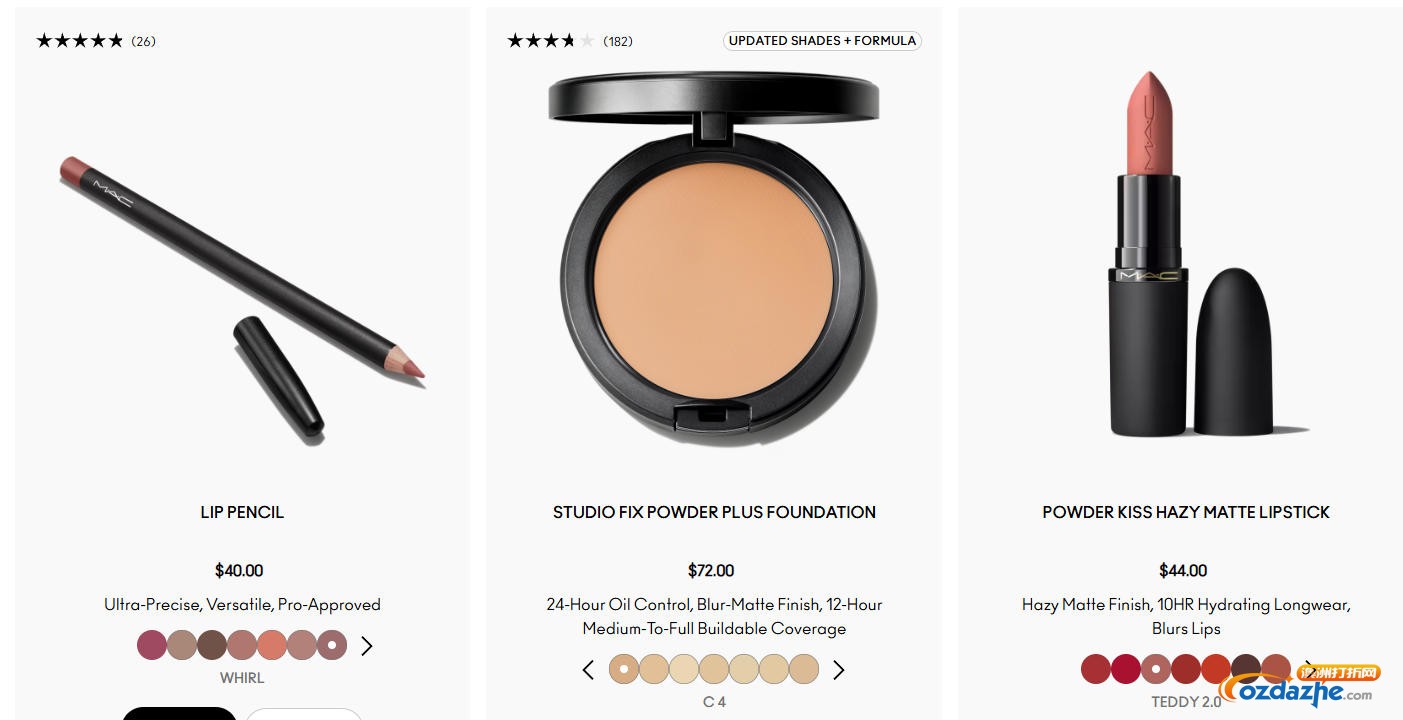Select the selected Whirl lip pencil shade swatch
Screen dimensions: 1403x720
click(332, 645)
